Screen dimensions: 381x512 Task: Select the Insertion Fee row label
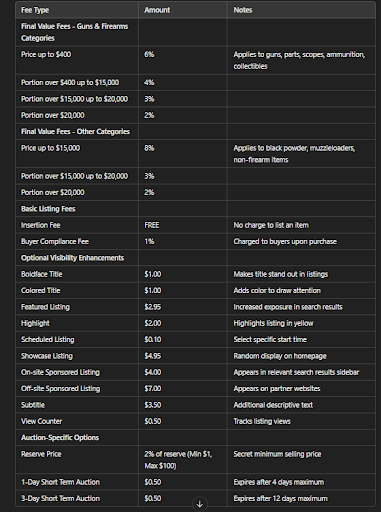click(41, 225)
